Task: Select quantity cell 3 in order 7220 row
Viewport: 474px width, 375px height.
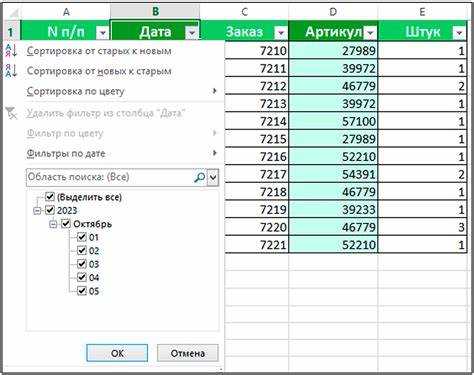Action: tap(422, 227)
